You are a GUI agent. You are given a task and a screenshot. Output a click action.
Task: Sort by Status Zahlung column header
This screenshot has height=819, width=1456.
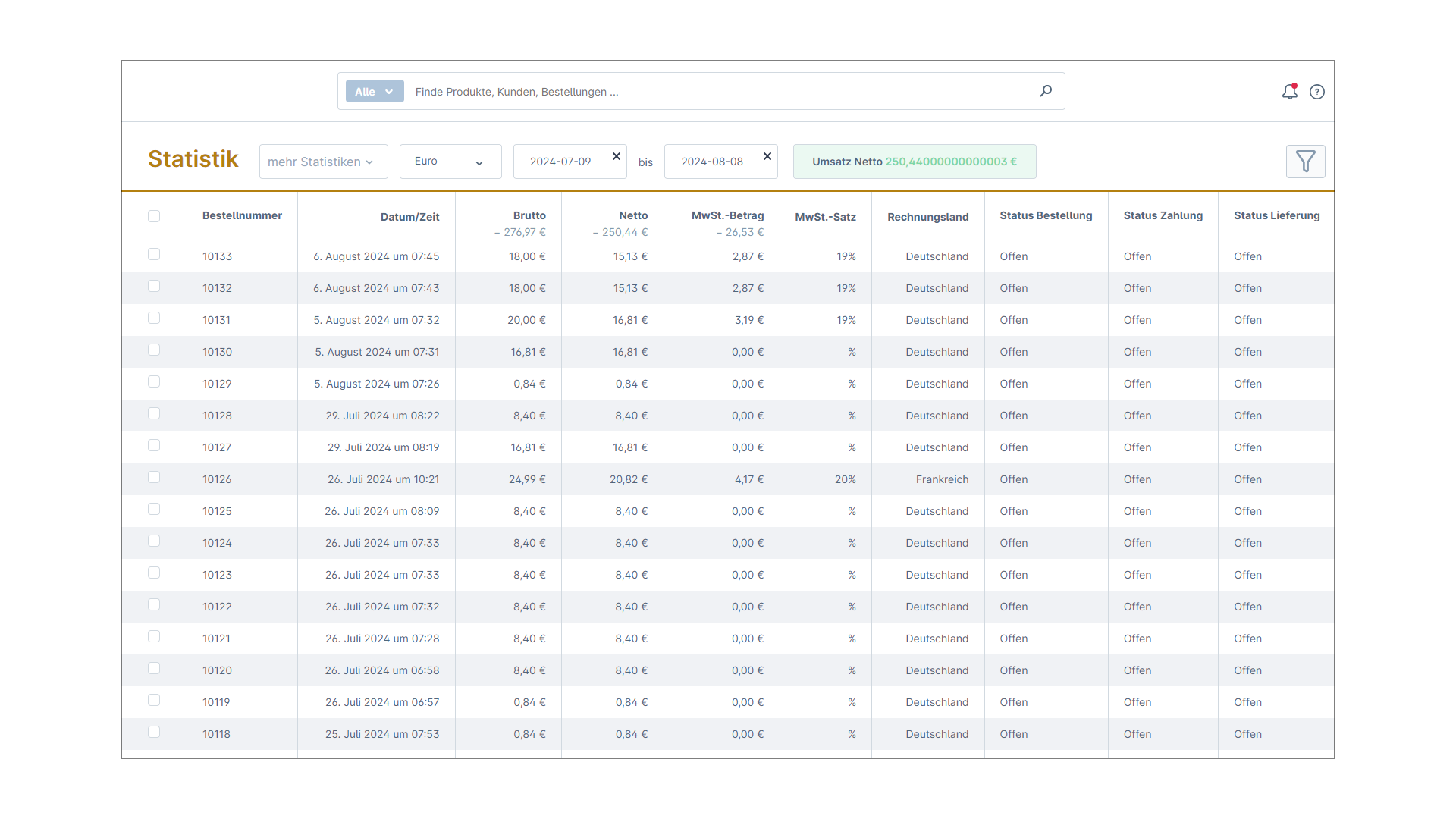pyautogui.click(x=1163, y=215)
